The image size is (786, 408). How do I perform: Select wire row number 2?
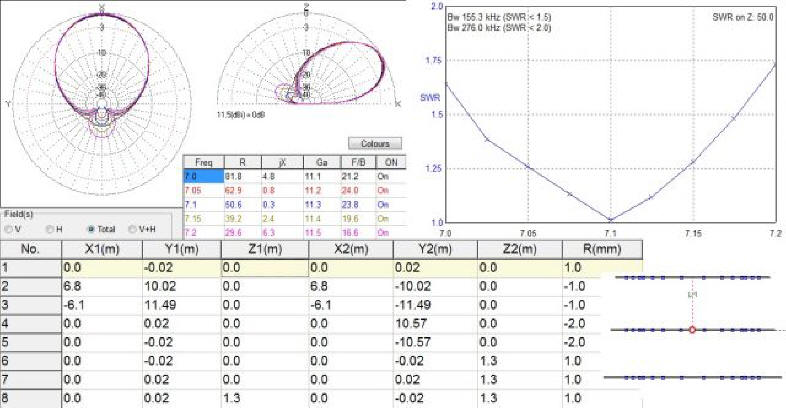point(31,286)
